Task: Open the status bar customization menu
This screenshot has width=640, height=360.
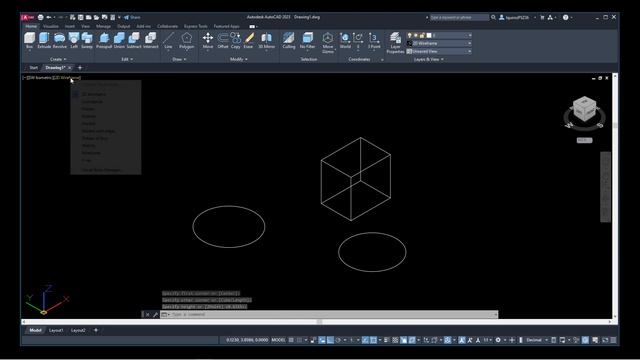Action: [x=613, y=340]
